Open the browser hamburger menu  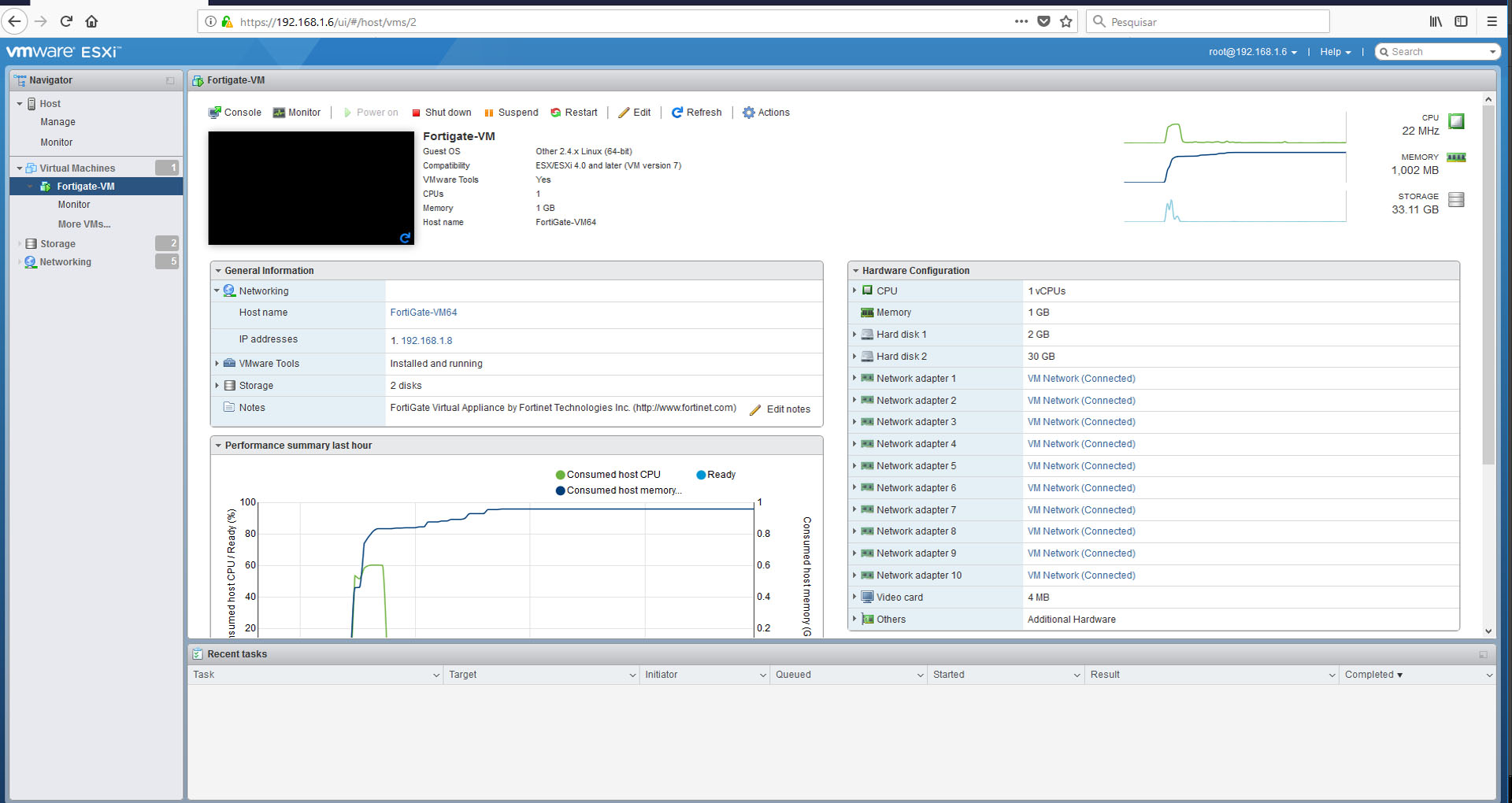tap(1492, 21)
